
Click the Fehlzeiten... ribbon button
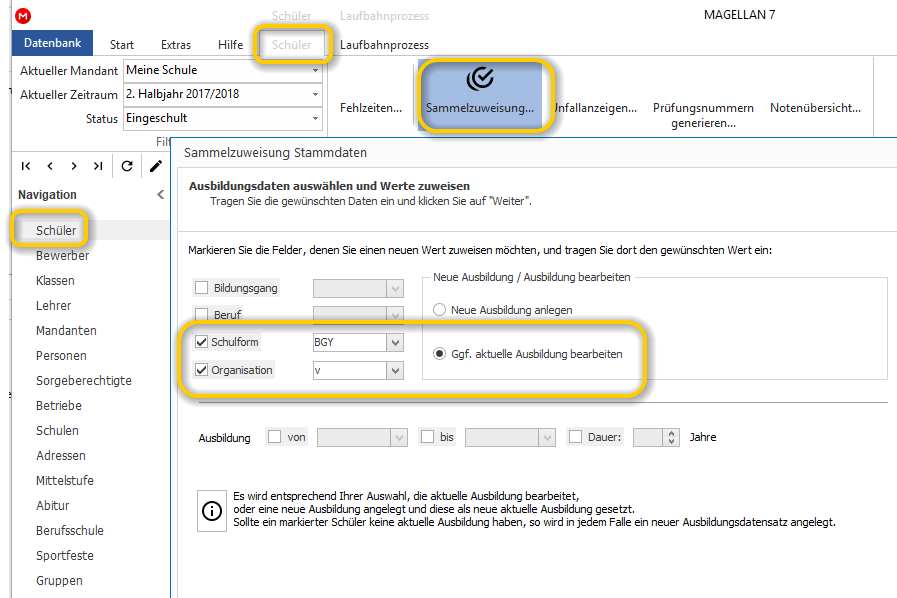tap(371, 108)
